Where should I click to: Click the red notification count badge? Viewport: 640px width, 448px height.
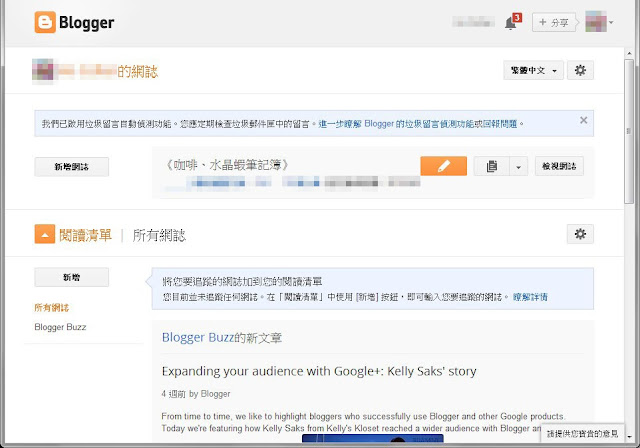(x=517, y=17)
